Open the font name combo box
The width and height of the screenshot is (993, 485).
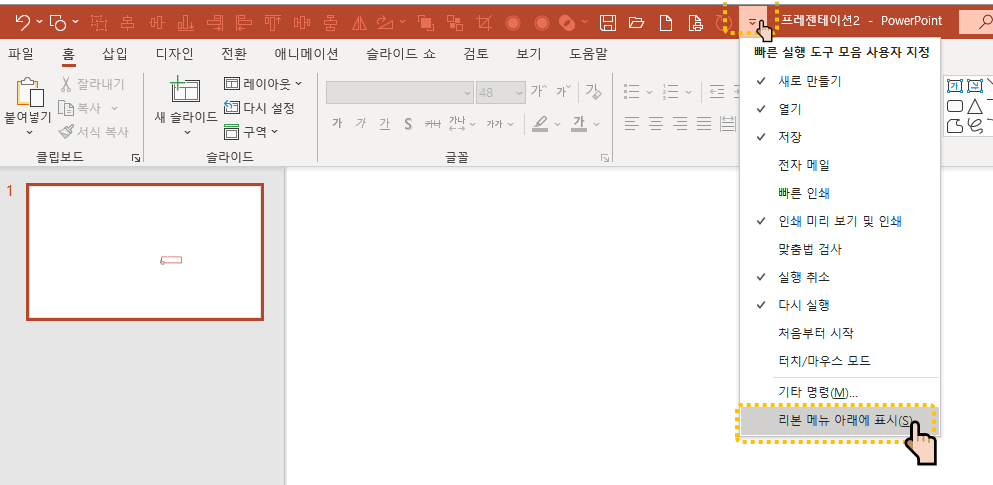[400, 92]
